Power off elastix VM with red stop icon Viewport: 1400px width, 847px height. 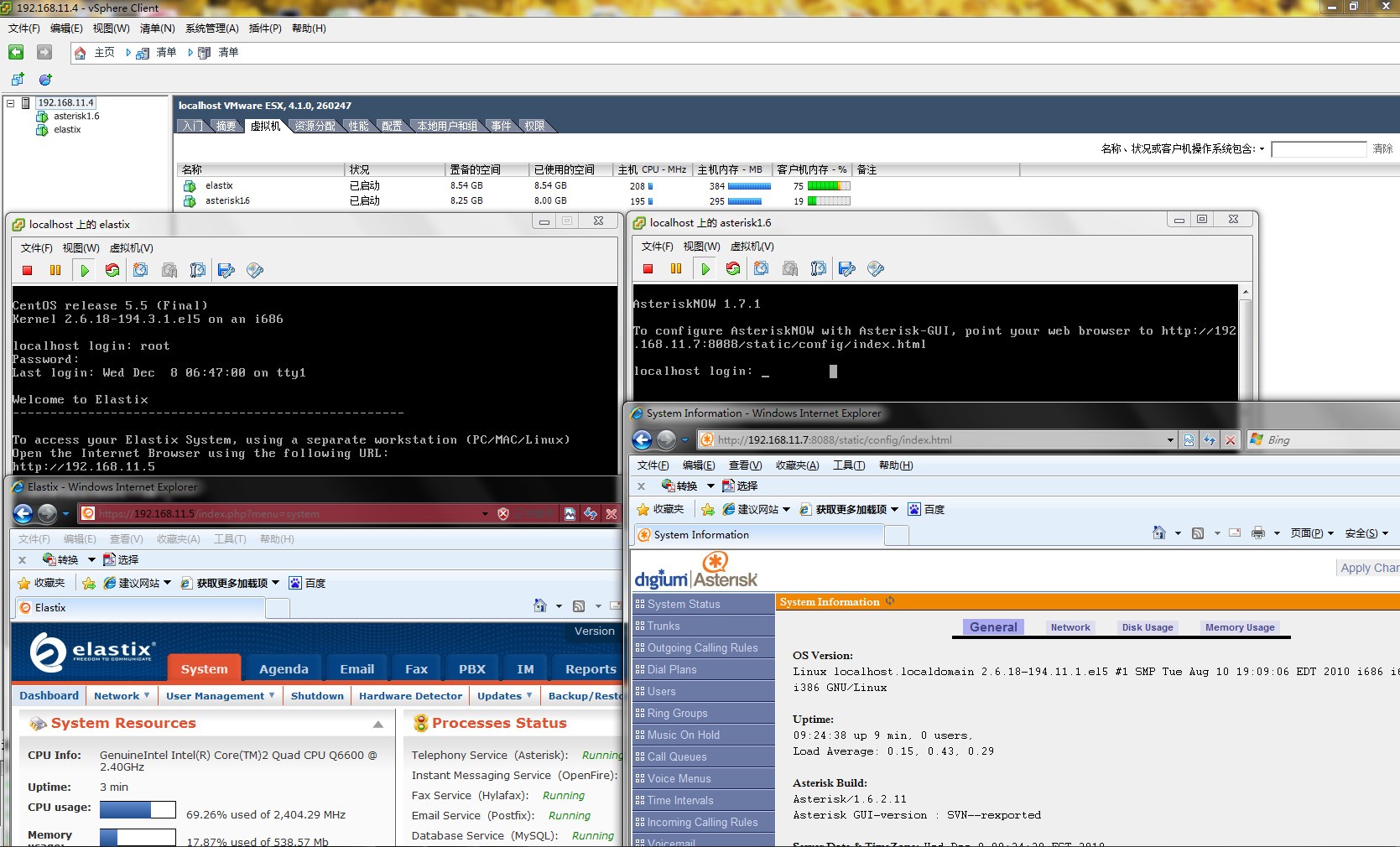28,270
